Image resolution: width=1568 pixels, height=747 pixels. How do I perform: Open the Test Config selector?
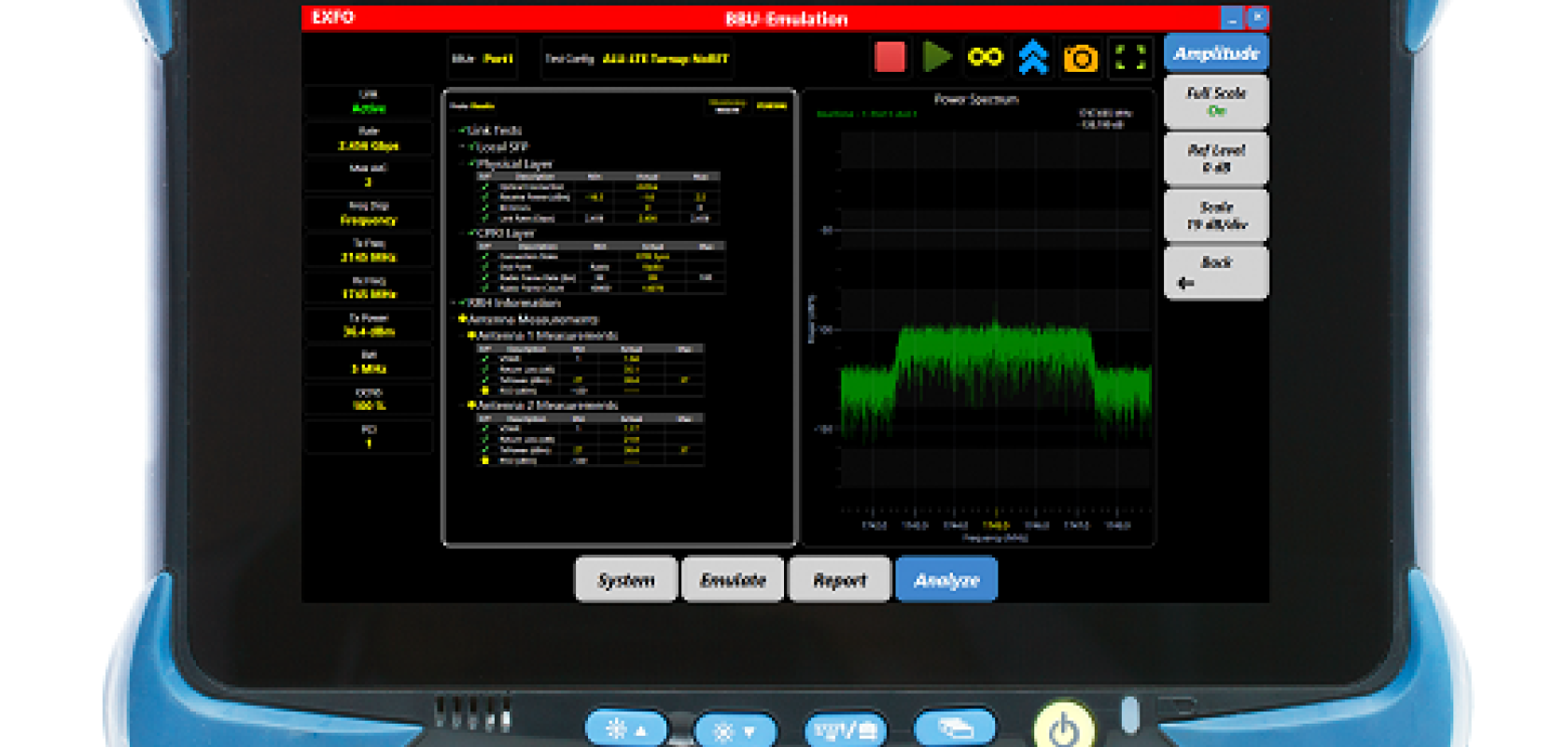click(x=637, y=58)
